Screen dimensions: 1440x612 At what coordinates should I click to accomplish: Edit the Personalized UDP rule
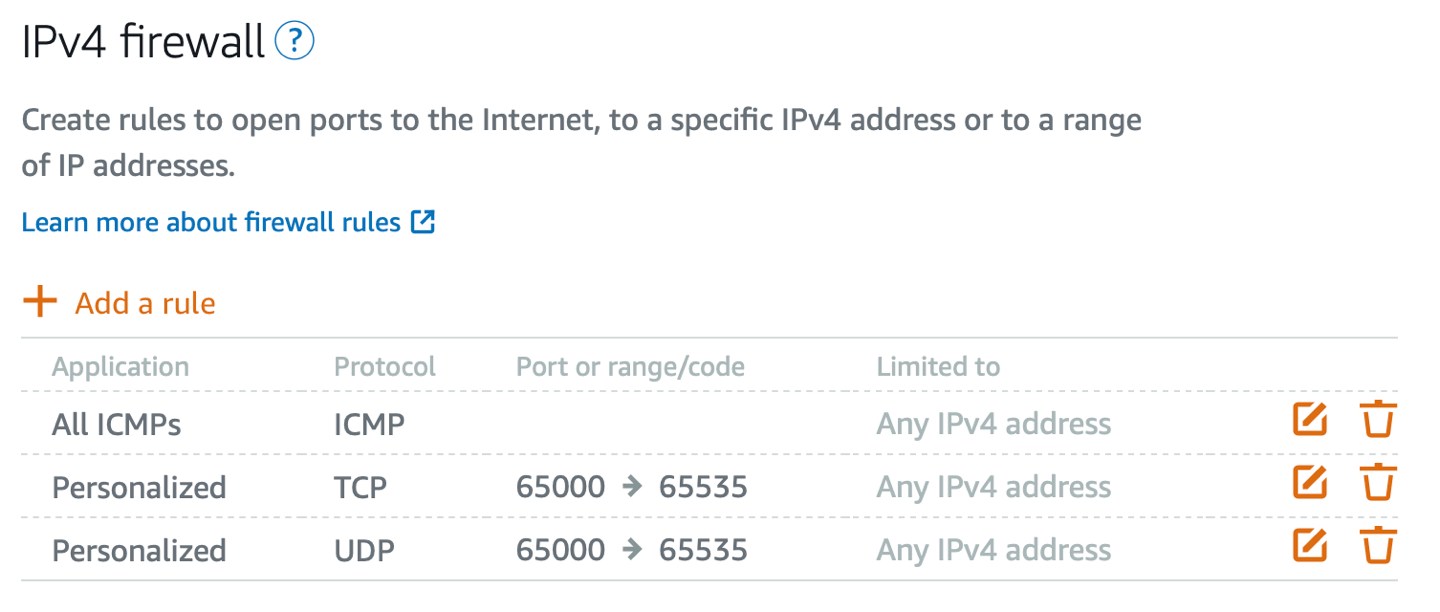click(1310, 546)
